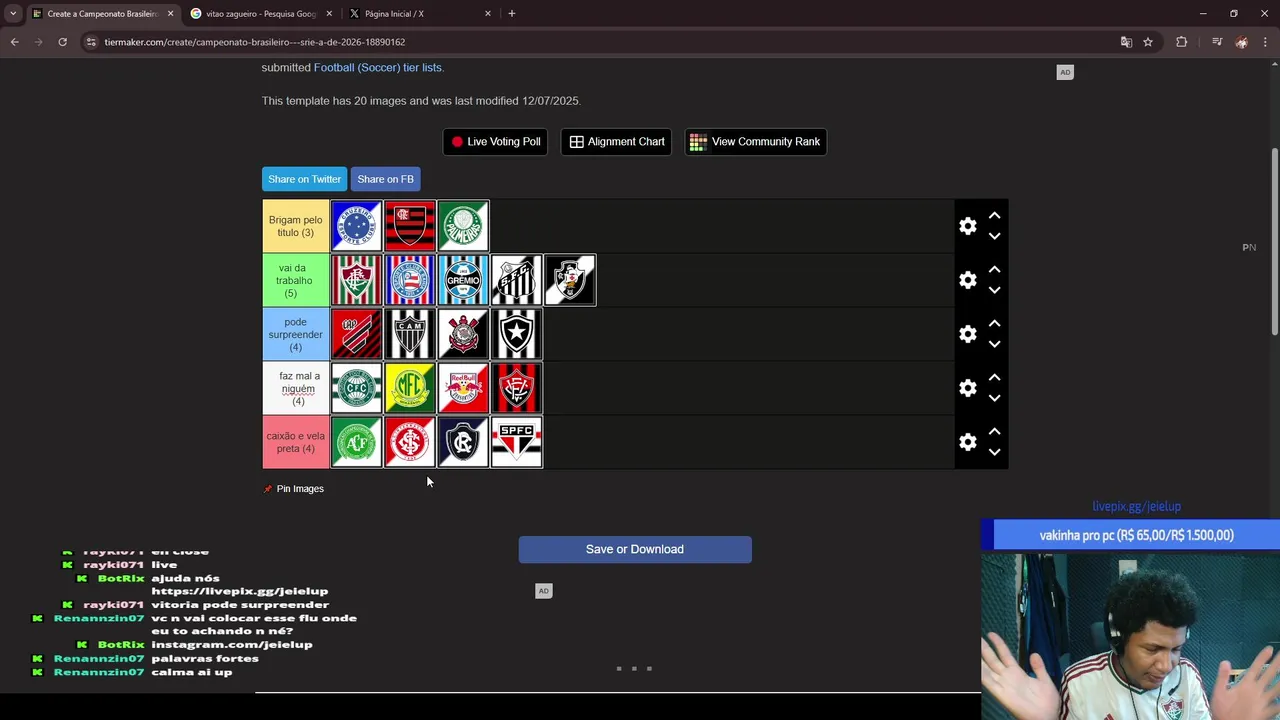1280x720 pixels.
Task: Select the Flamengo crest in title tier
Action: pos(410,226)
